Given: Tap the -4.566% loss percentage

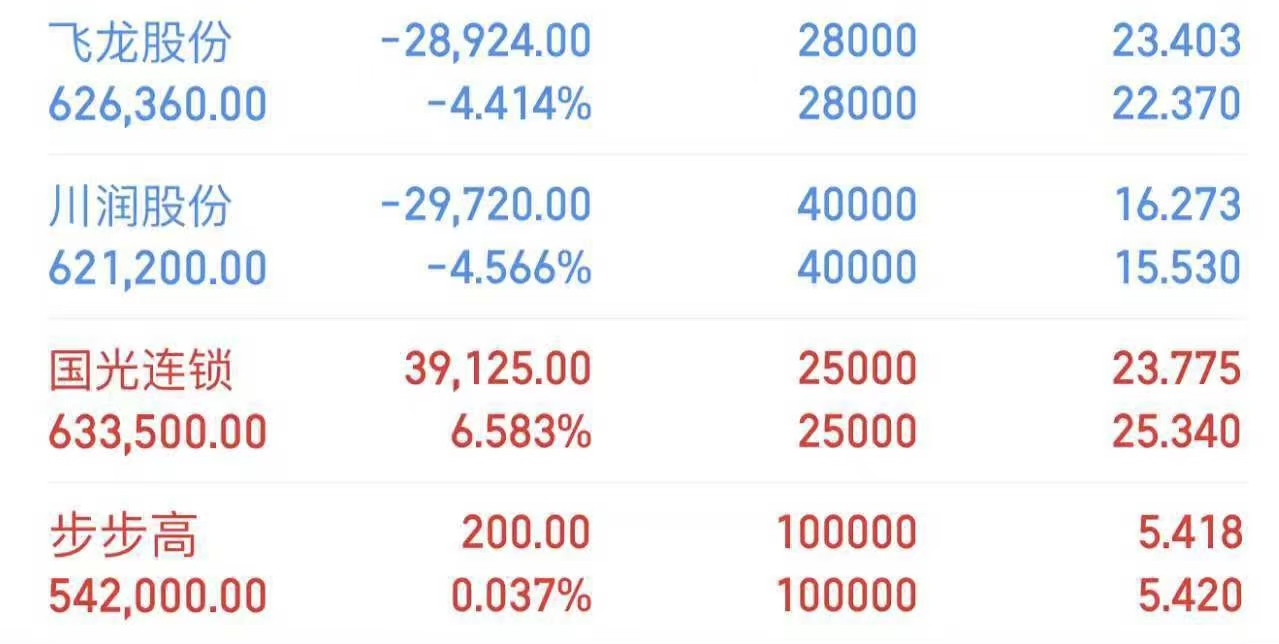Looking at the screenshot, I should [508, 268].
